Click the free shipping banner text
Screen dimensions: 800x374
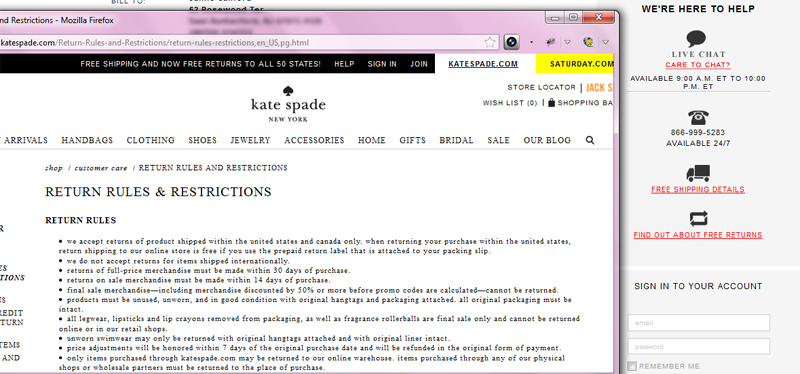201,64
